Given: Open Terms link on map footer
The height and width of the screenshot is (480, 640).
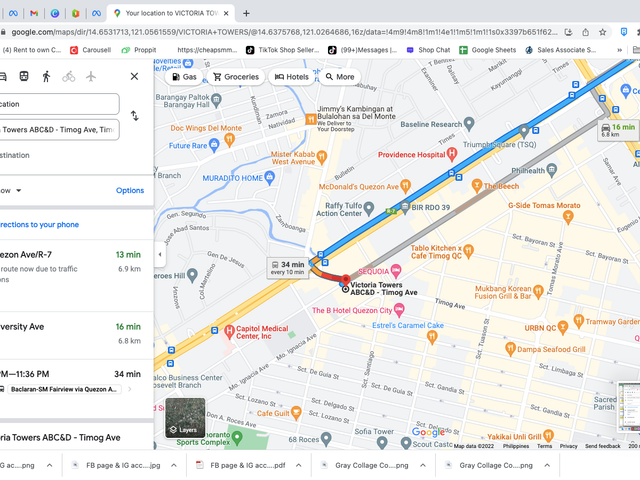Looking at the screenshot, I should pos(544,446).
